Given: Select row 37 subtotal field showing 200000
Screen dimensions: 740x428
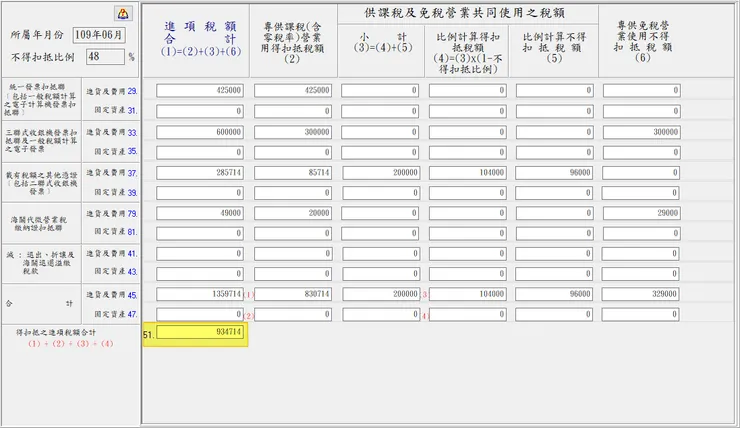Looking at the screenshot, I should pos(381,173).
